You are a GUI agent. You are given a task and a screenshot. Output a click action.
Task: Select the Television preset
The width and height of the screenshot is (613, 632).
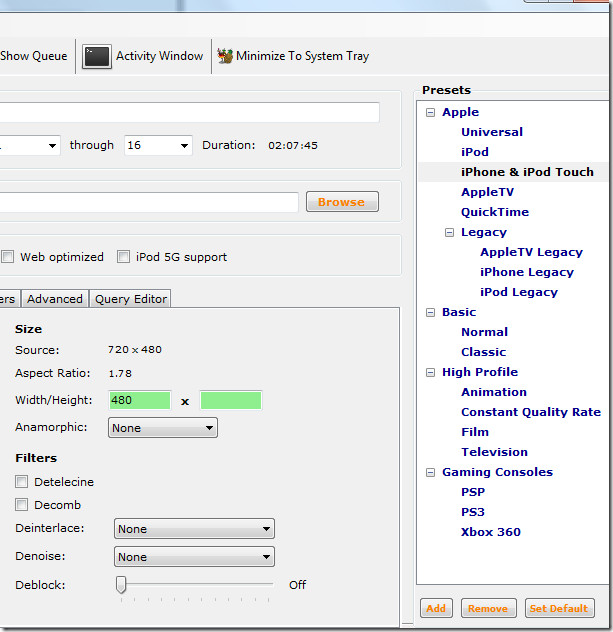pos(495,452)
